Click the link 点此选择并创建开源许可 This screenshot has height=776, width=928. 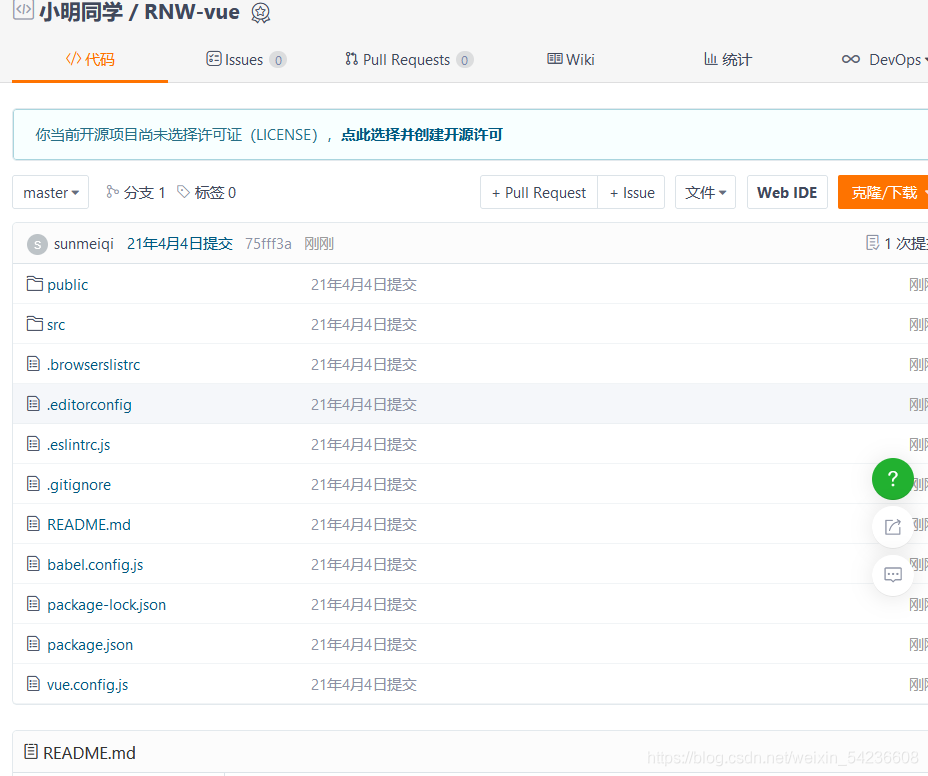421,135
